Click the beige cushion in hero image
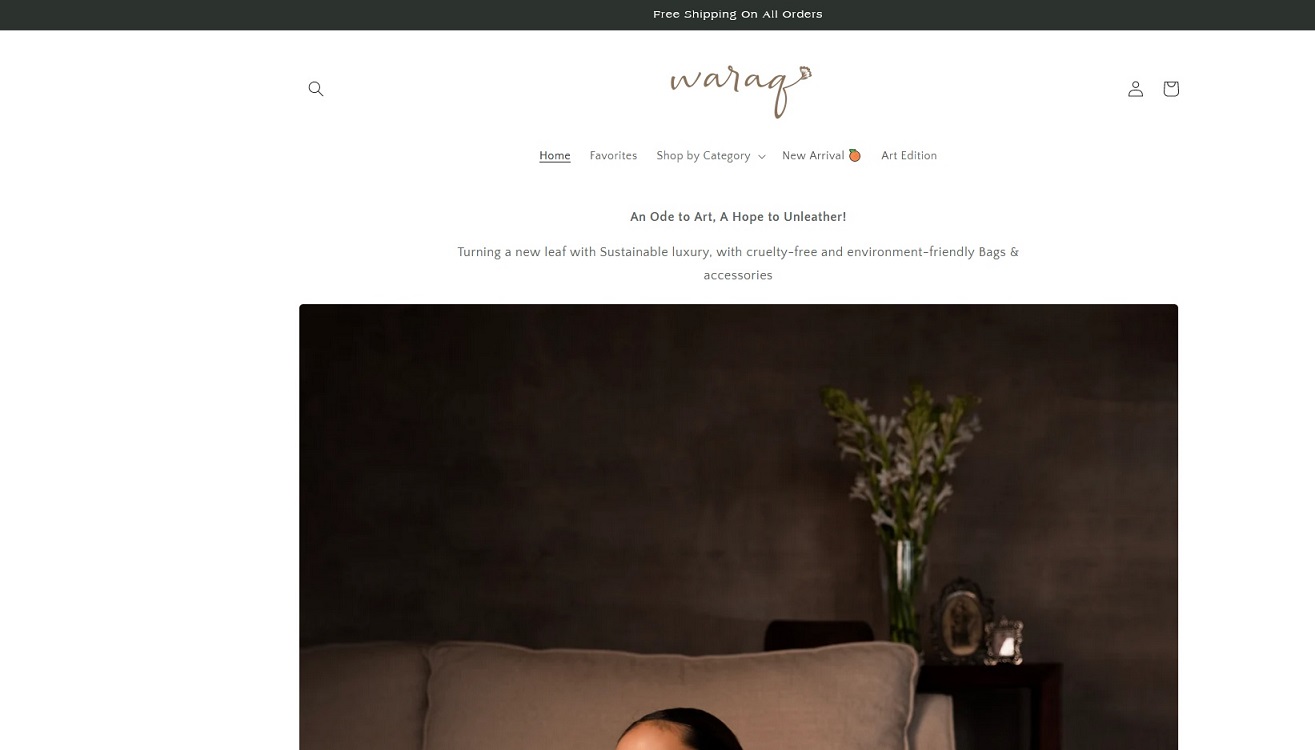 [x=670, y=690]
